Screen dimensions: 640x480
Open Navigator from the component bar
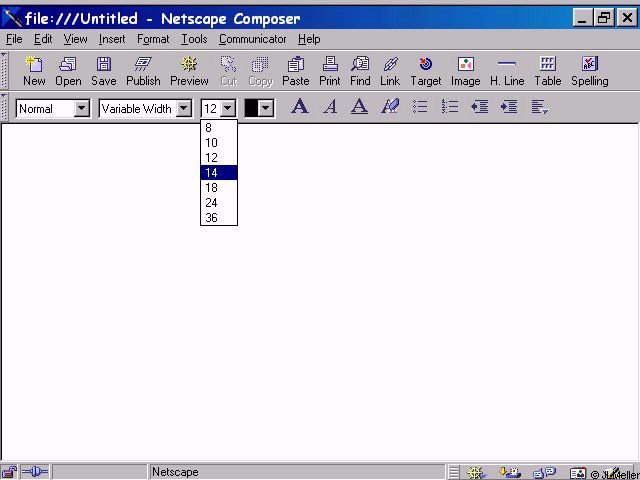(x=476, y=473)
